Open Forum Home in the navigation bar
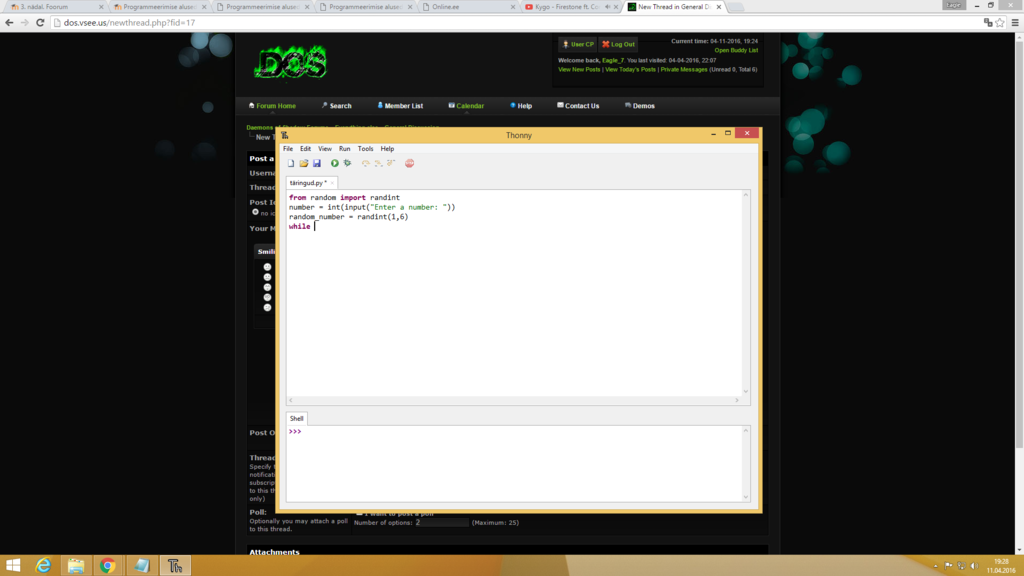1024x576 pixels. click(x=272, y=106)
